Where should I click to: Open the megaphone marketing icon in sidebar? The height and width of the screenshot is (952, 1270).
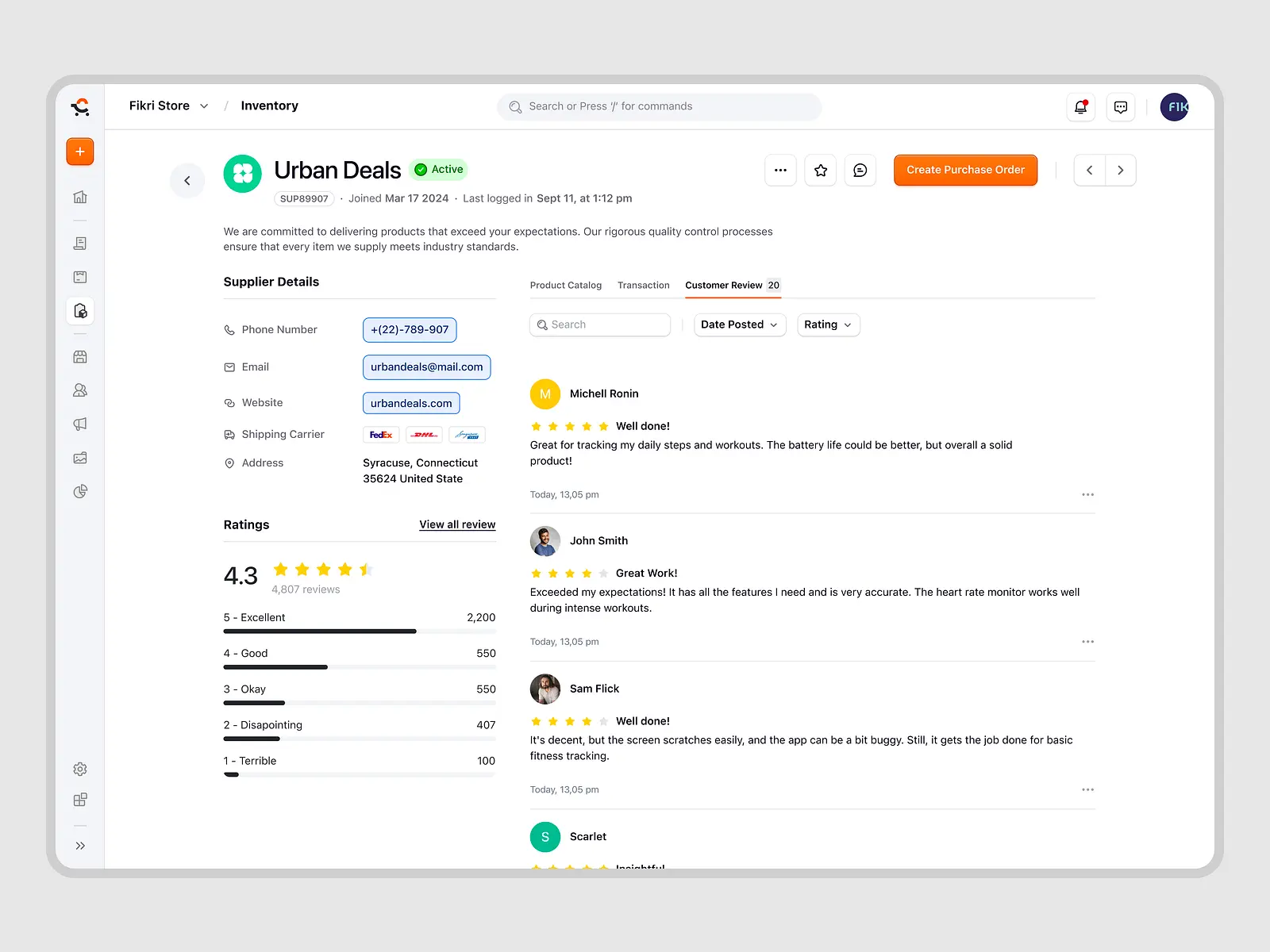(80, 424)
